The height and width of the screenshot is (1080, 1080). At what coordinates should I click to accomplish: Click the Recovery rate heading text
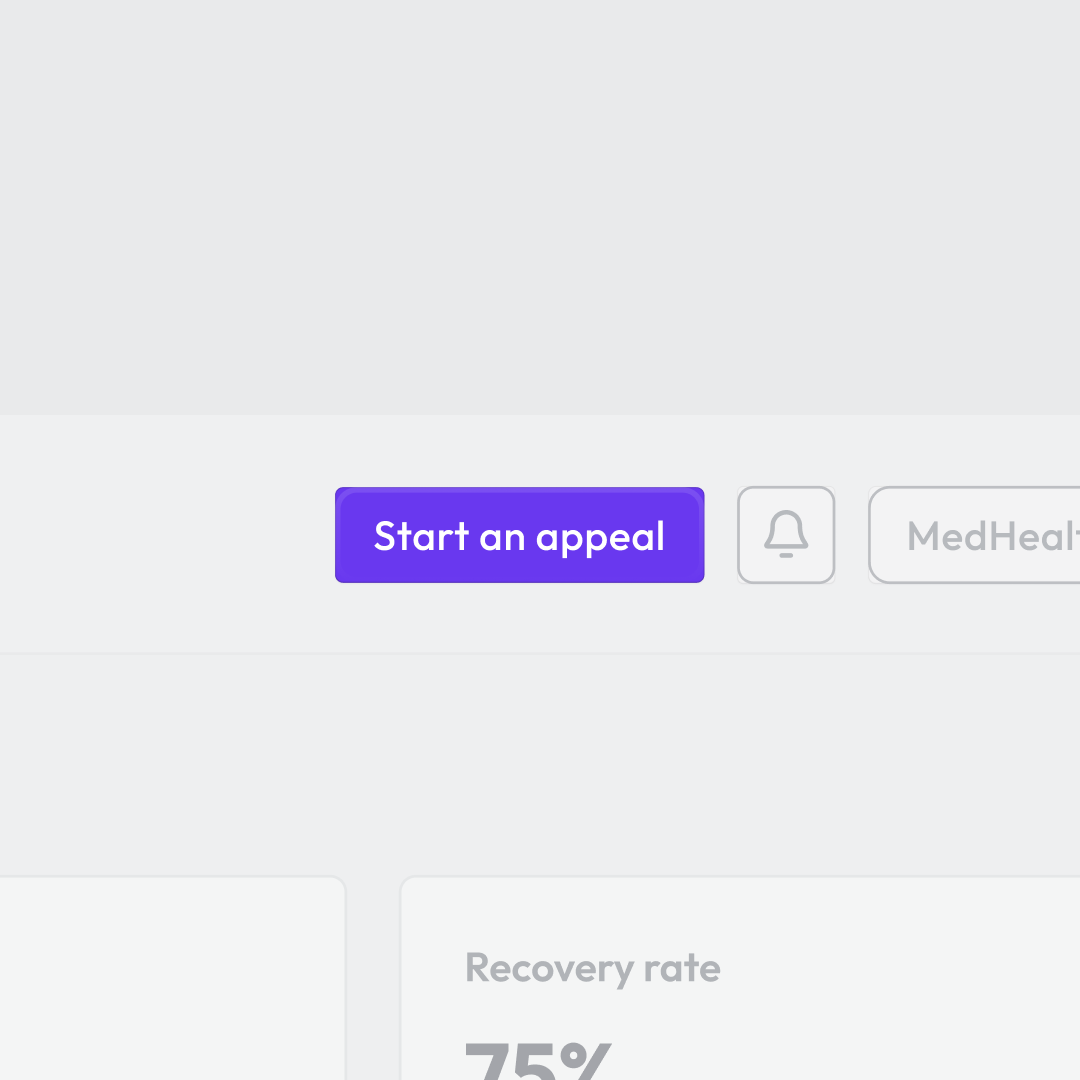click(593, 968)
